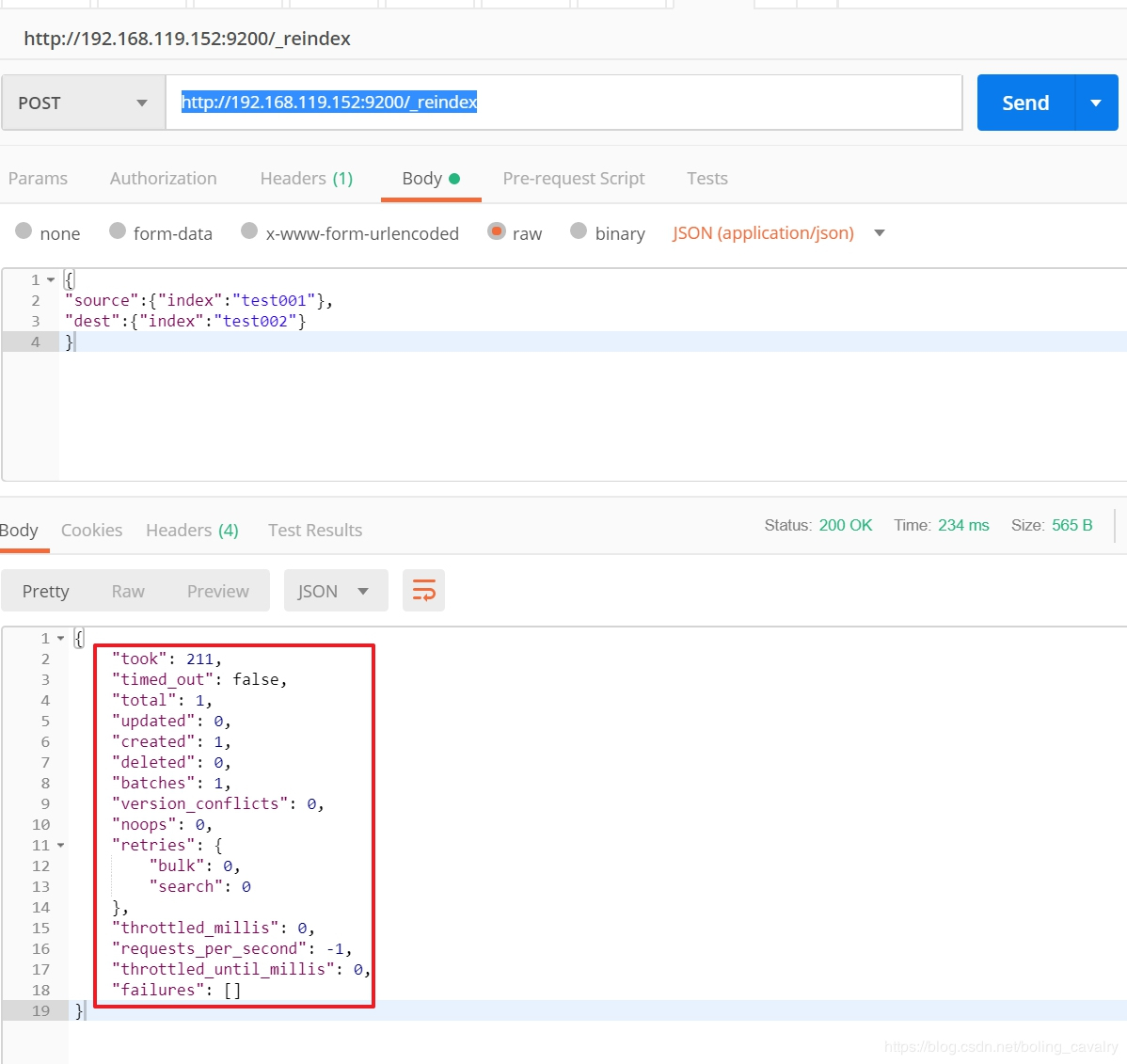
Task: Click the "bulk": 0 response line
Action: pos(194,866)
